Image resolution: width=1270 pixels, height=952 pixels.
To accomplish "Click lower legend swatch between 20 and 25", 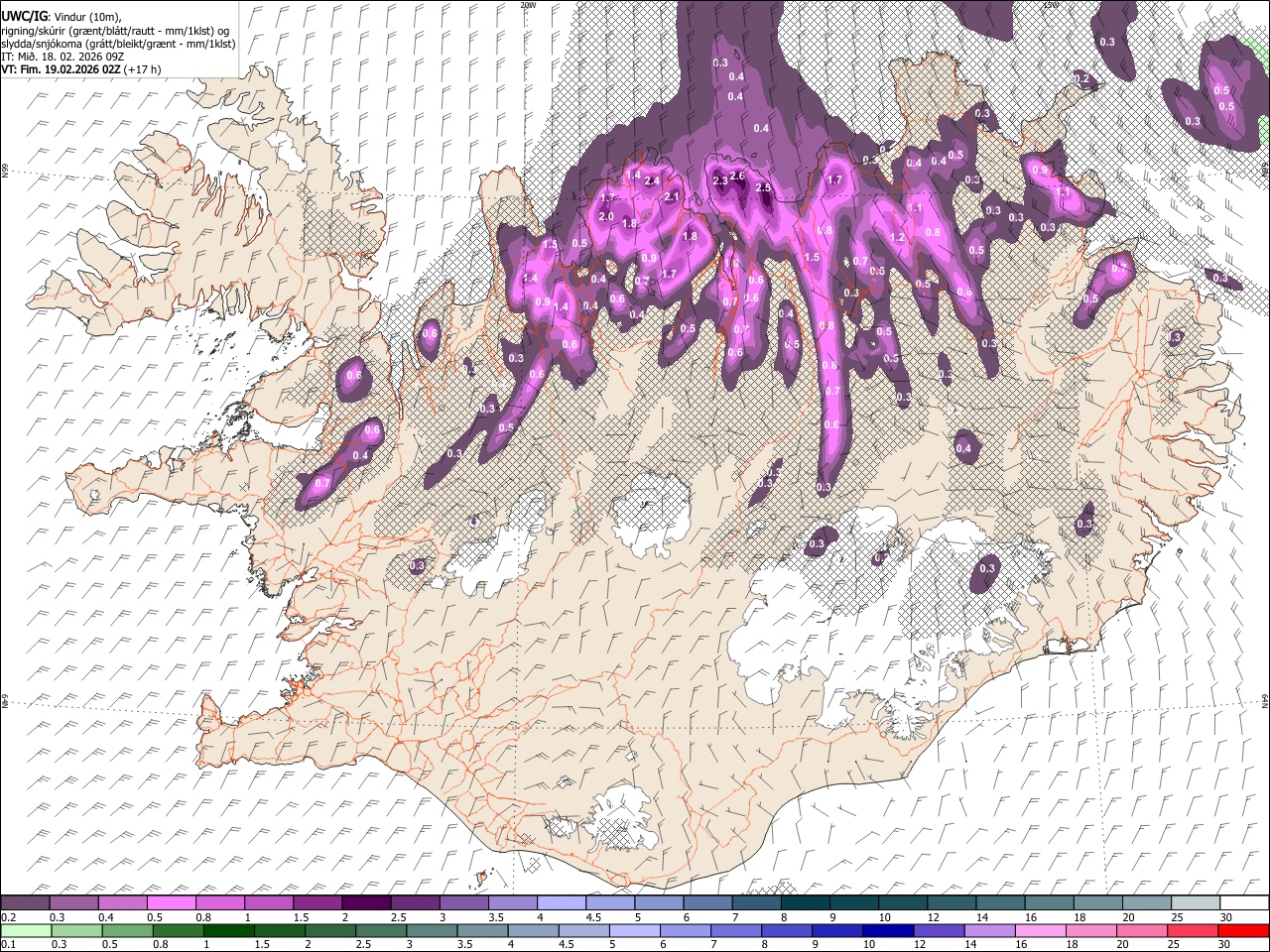I will (1141, 930).
